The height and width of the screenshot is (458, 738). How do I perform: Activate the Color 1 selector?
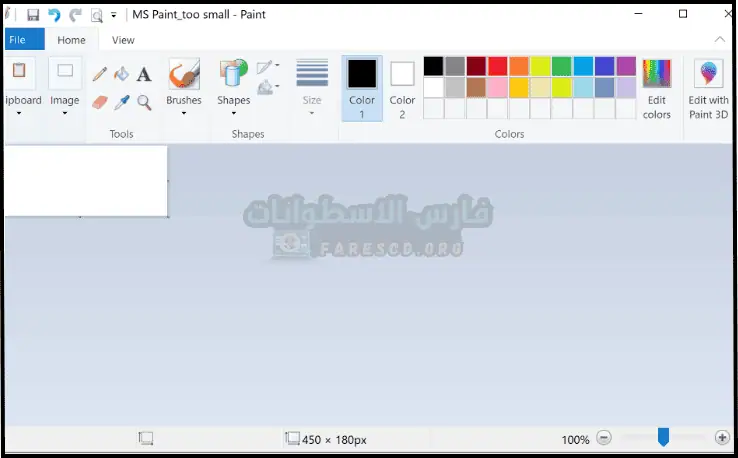pos(362,88)
